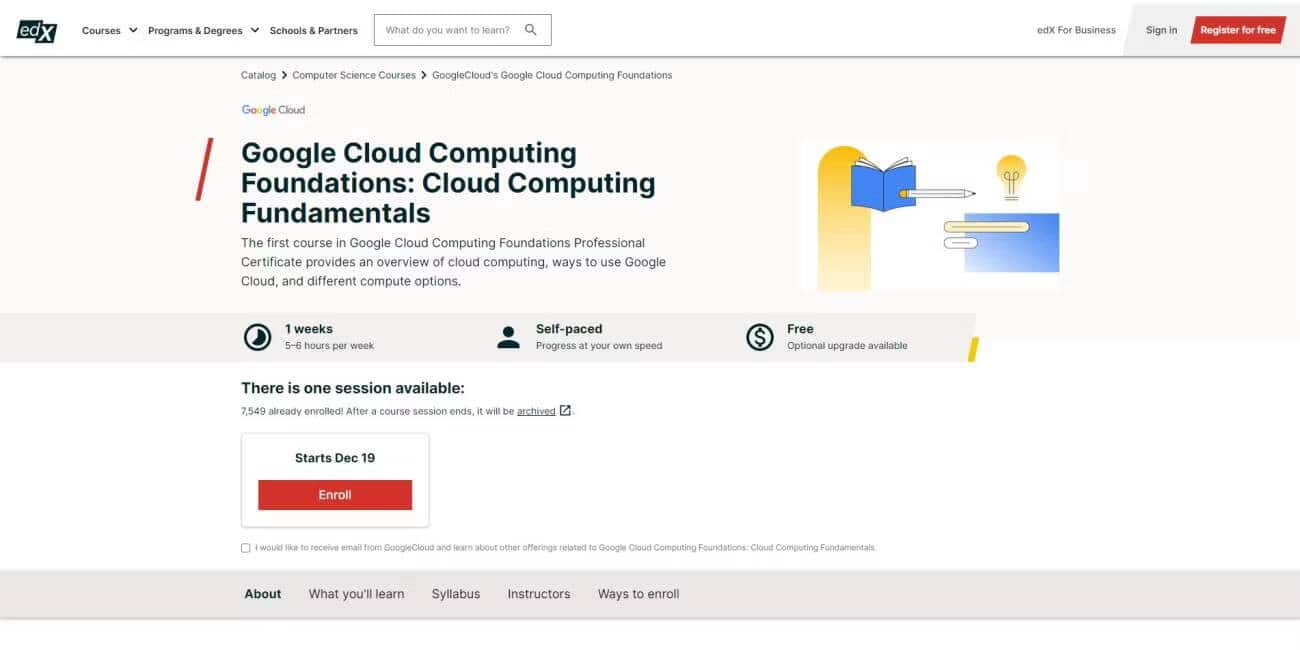Click Optional upgrade available text
The height and width of the screenshot is (650, 1300).
[847, 346]
